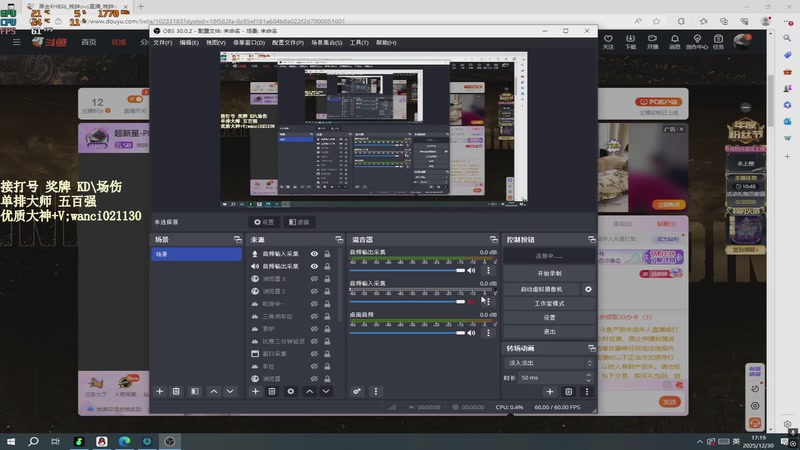Click 滤镜 button below preview
The image size is (800, 450).
click(299, 222)
